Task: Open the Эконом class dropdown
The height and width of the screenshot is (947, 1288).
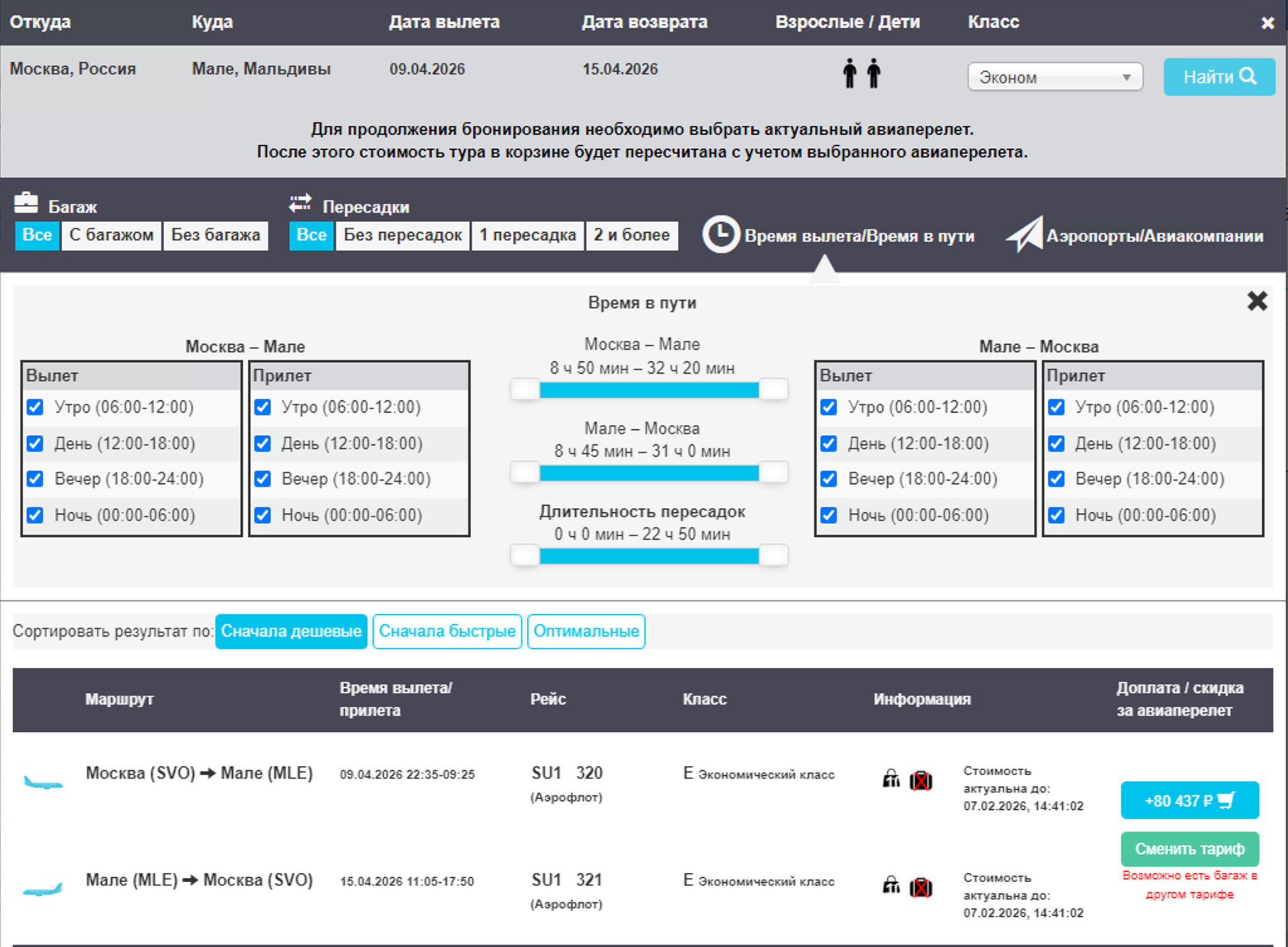Action: (1055, 77)
